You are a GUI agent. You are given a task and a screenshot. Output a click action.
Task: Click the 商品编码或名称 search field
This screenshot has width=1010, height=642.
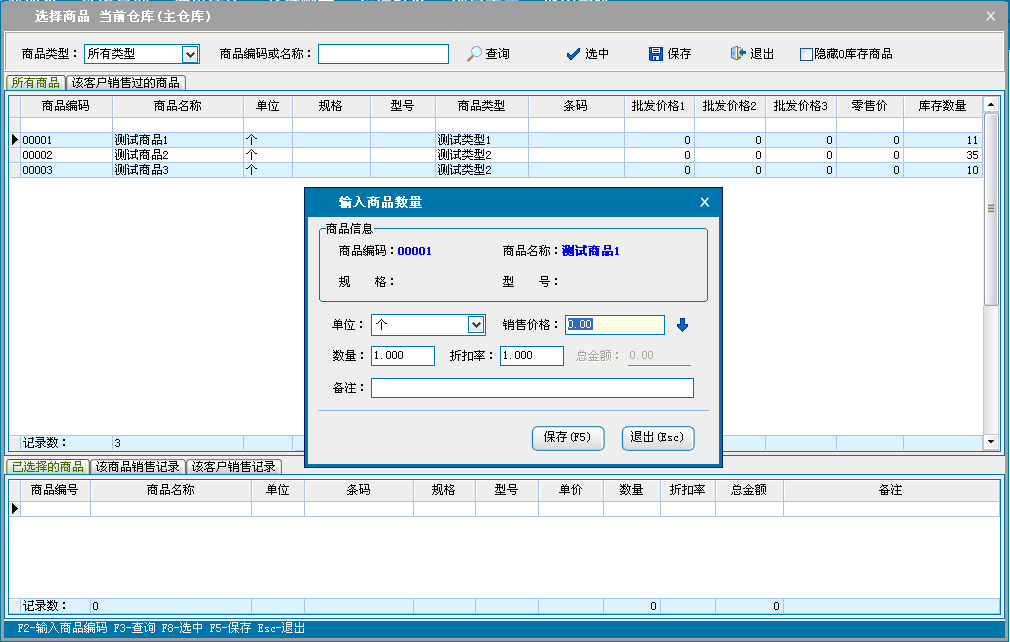tap(383, 54)
